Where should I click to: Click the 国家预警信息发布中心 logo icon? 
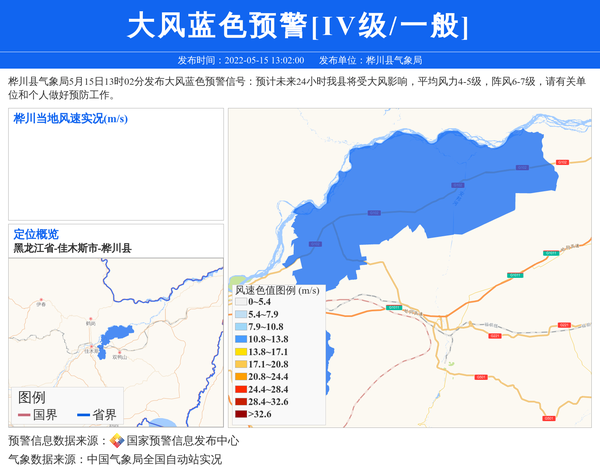pyautogui.click(x=117, y=441)
